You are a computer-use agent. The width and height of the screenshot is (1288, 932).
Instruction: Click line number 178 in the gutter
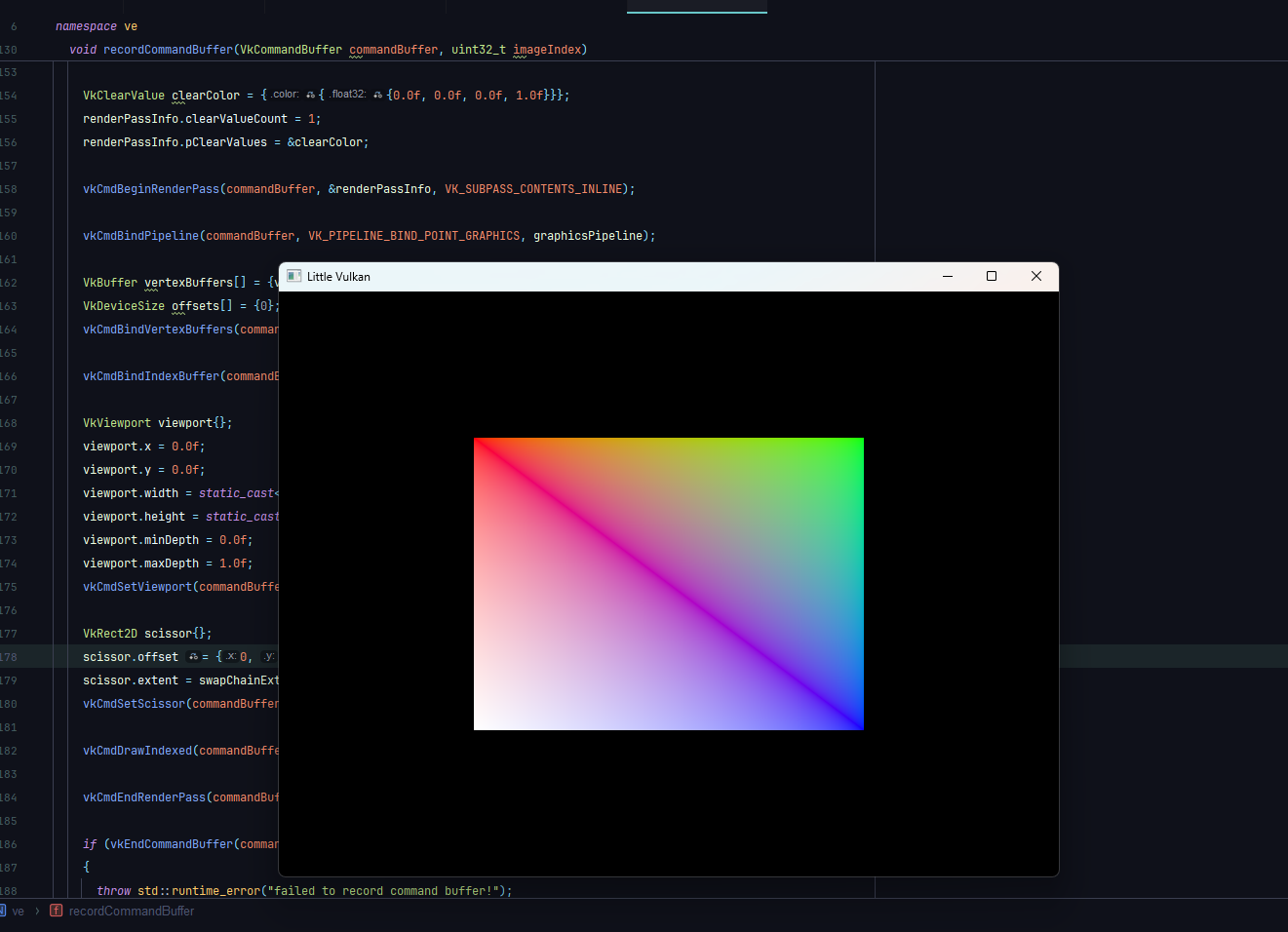click(10, 656)
